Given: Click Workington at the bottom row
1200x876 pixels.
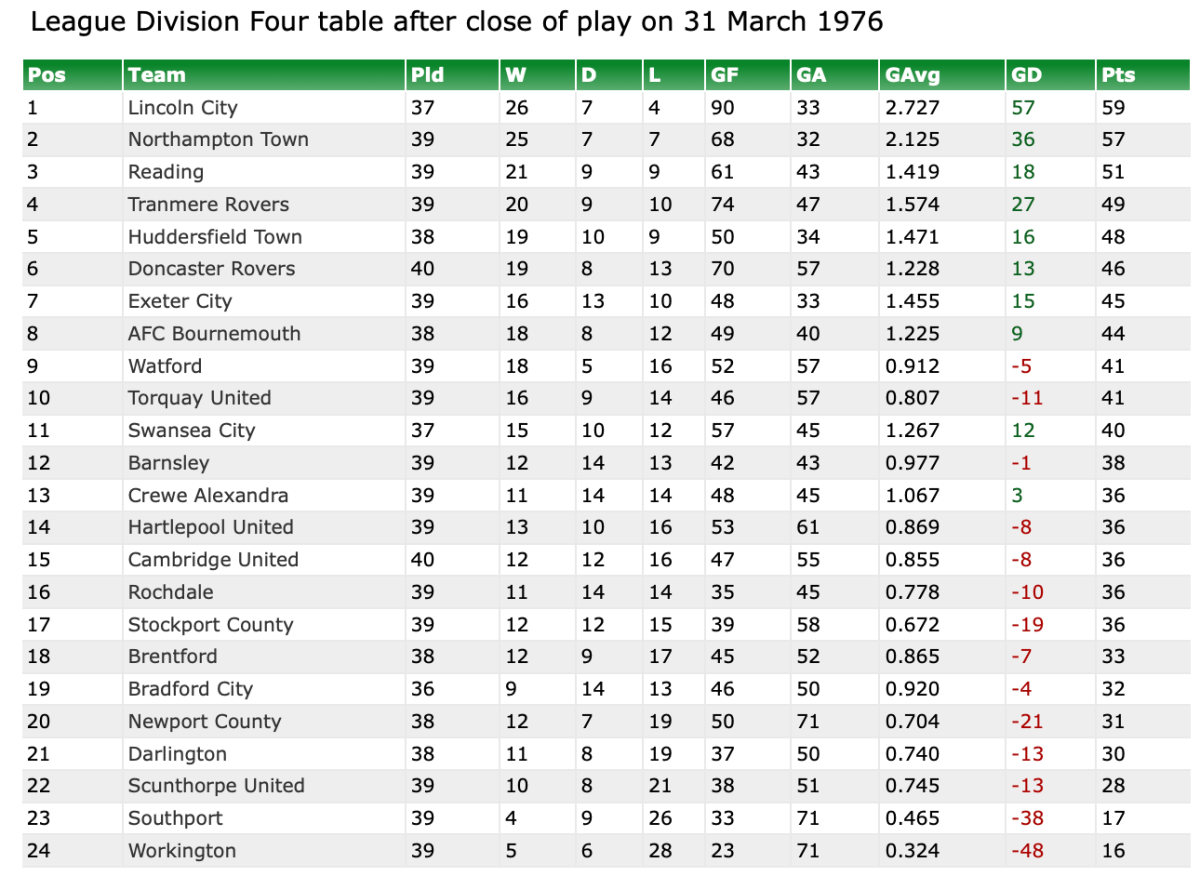Looking at the screenshot, I should coord(182,851).
